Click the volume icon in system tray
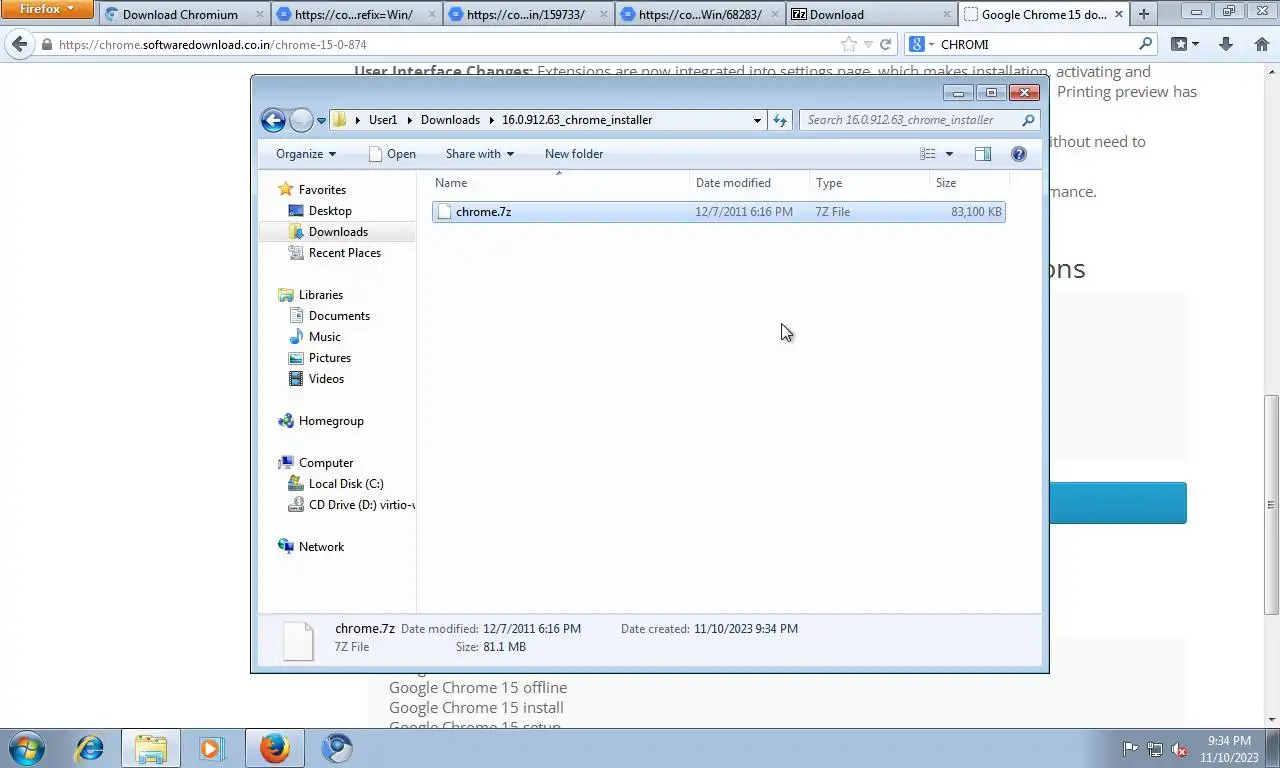The image size is (1280, 768). click(x=1179, y=749)
